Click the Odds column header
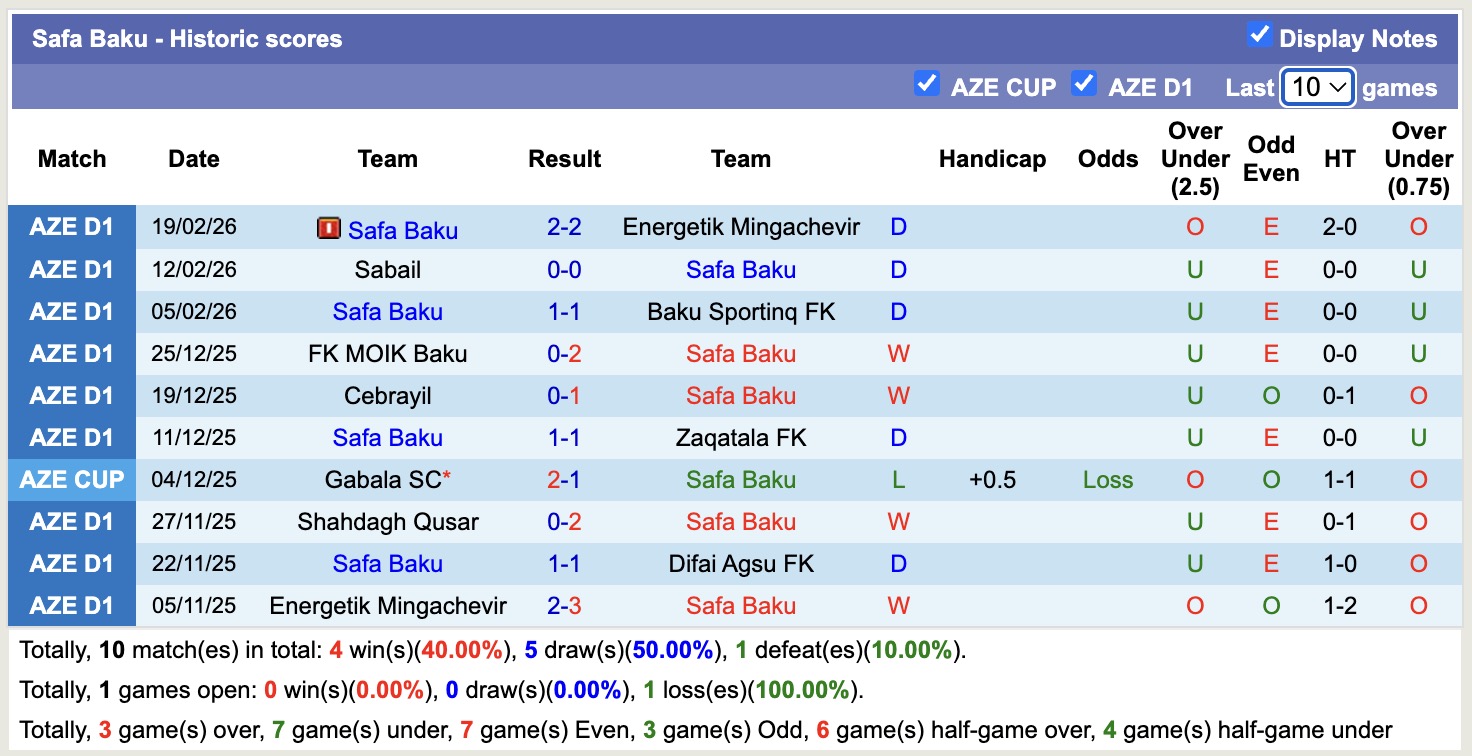The height and width of the screenshot is (756, 1472). (x=1108, y=158)
